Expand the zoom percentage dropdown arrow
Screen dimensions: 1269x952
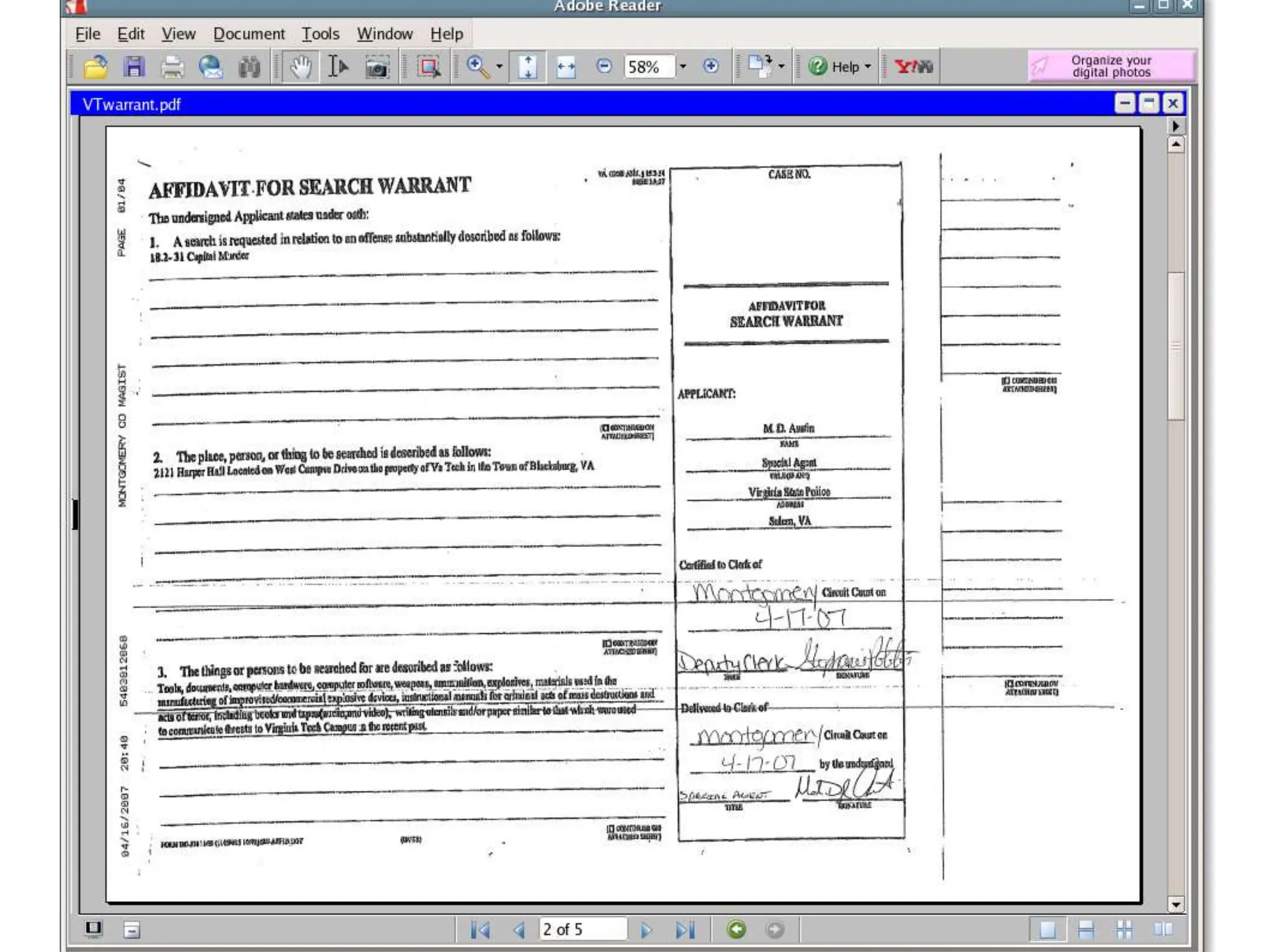[683, 66]
